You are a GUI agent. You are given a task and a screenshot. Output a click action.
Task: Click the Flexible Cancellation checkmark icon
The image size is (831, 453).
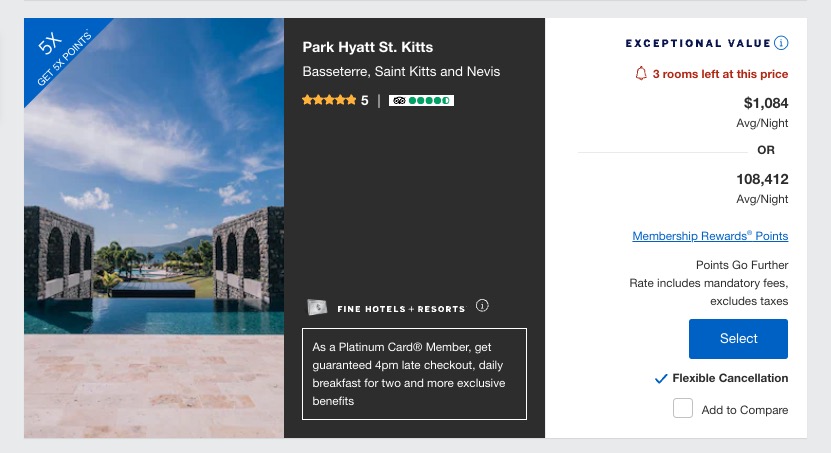(x=661, y=378)
